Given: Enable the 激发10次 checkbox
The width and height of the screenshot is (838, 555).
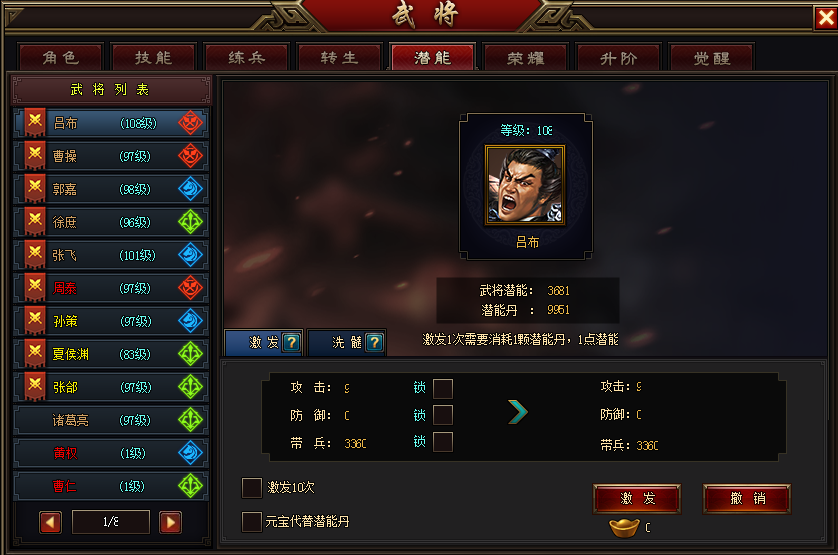Looking at the screenshot, I should (252, 488).
